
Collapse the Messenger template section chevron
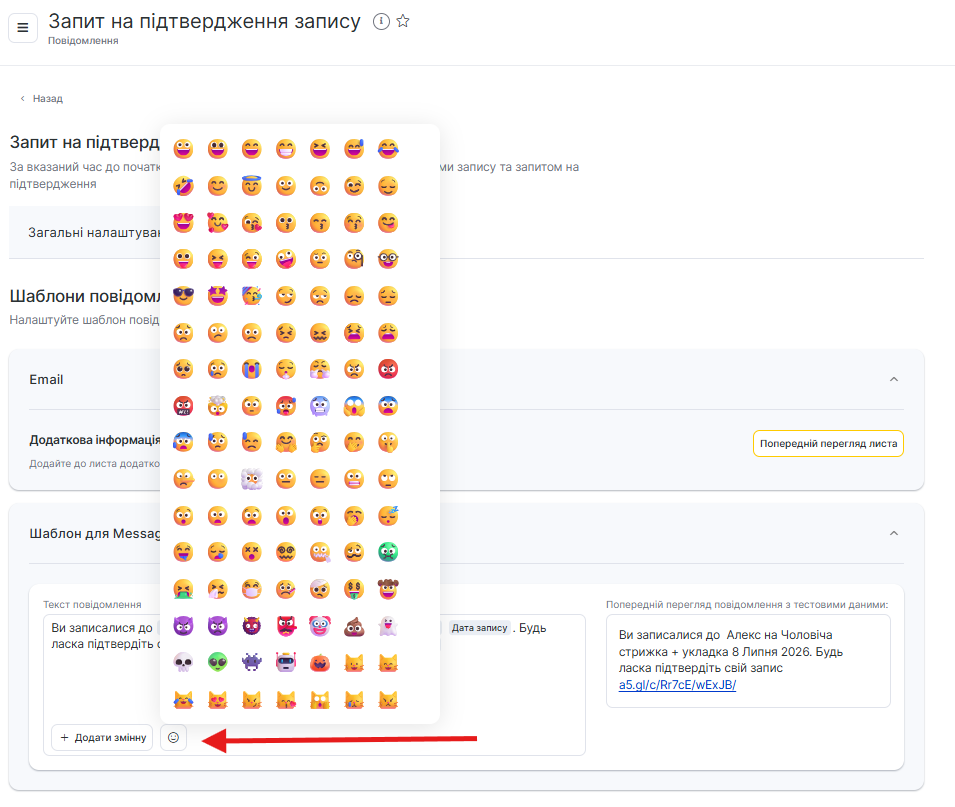tap(894, 533)
